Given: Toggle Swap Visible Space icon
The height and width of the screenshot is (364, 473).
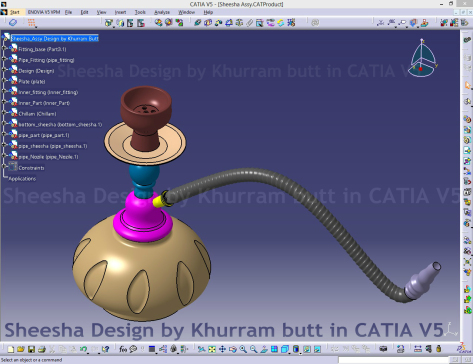Looking at the screenshot, I should (317, 349).
